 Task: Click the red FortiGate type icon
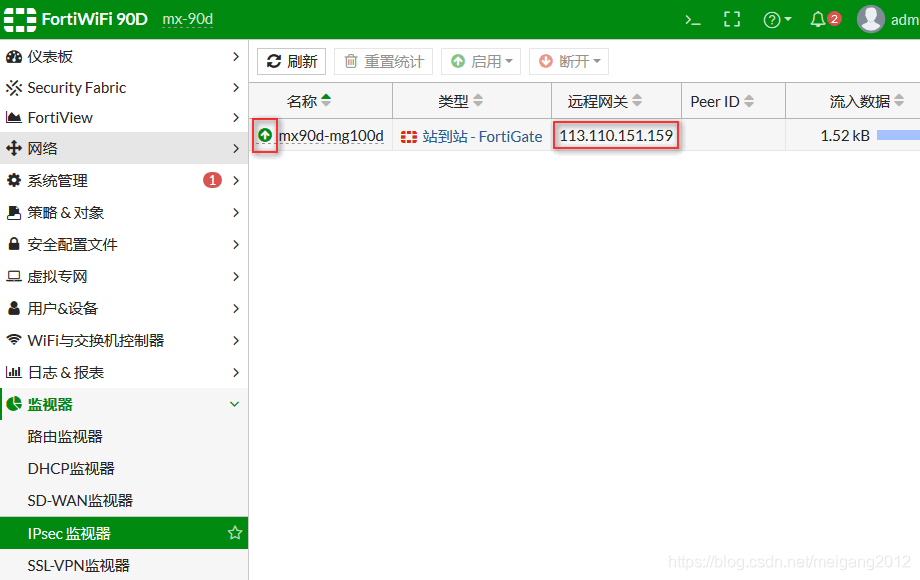coord(409,137)
